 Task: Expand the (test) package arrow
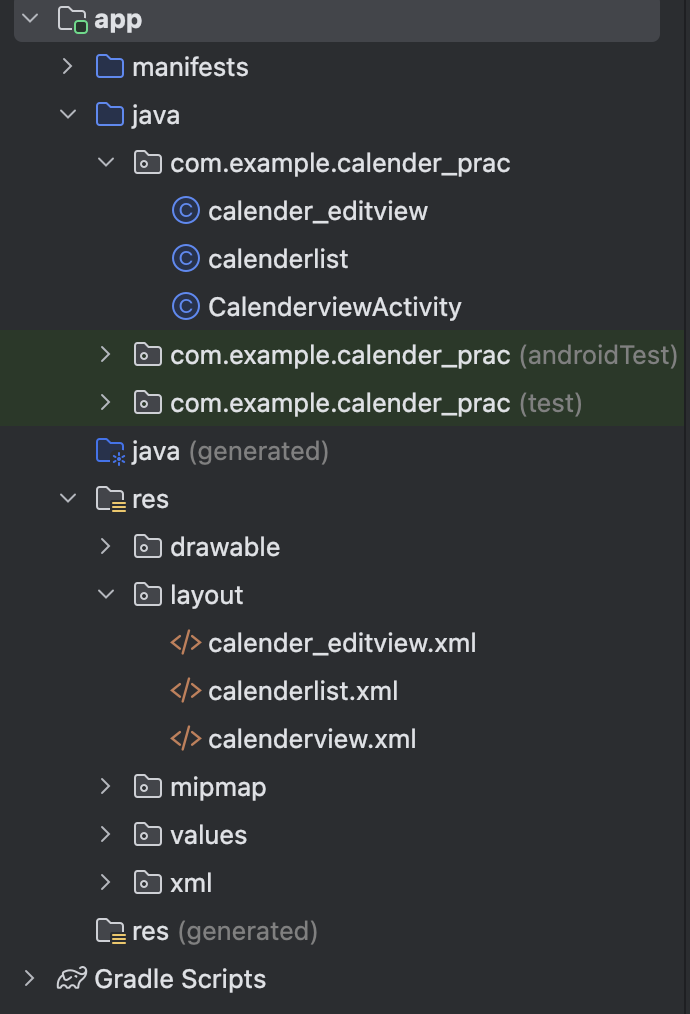(x=105, y=402)
